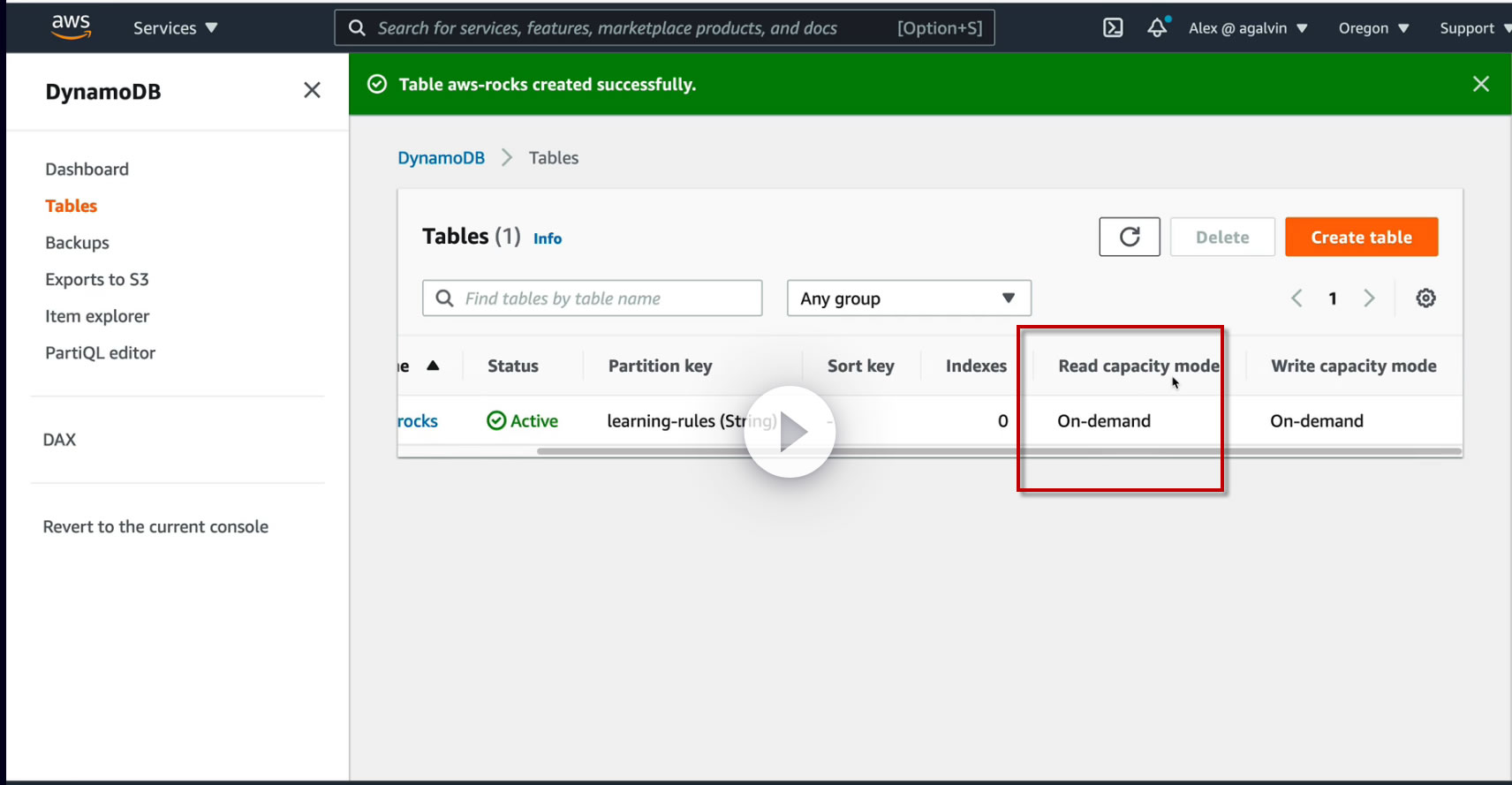Focus the top AWS services search box

[x=664, y=27]
